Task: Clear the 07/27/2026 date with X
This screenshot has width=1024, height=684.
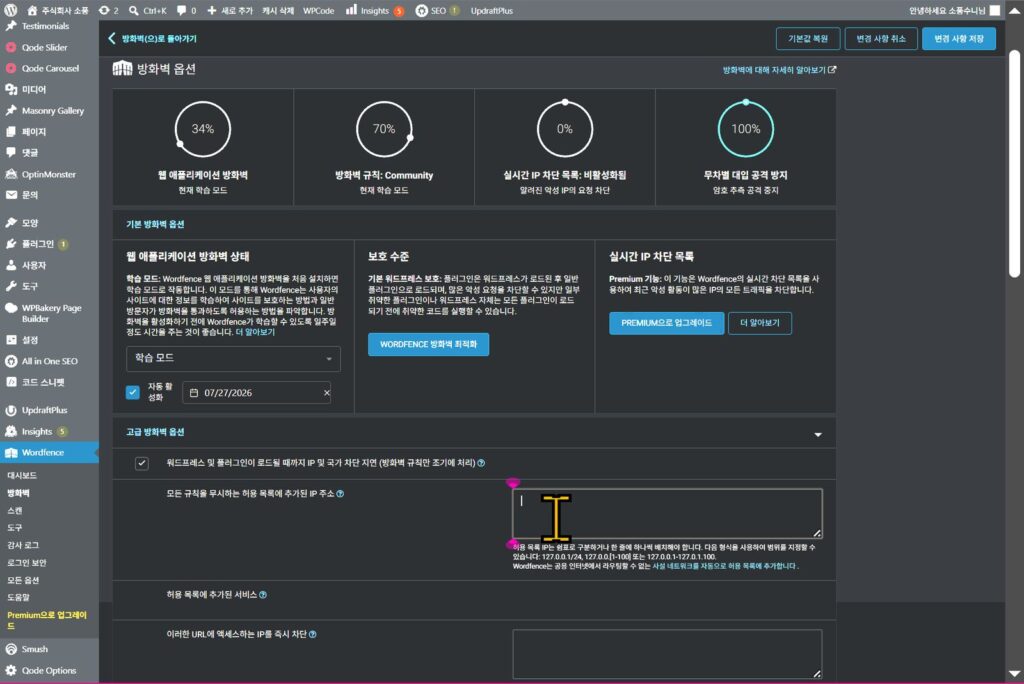Action: (x=327, y=393)
